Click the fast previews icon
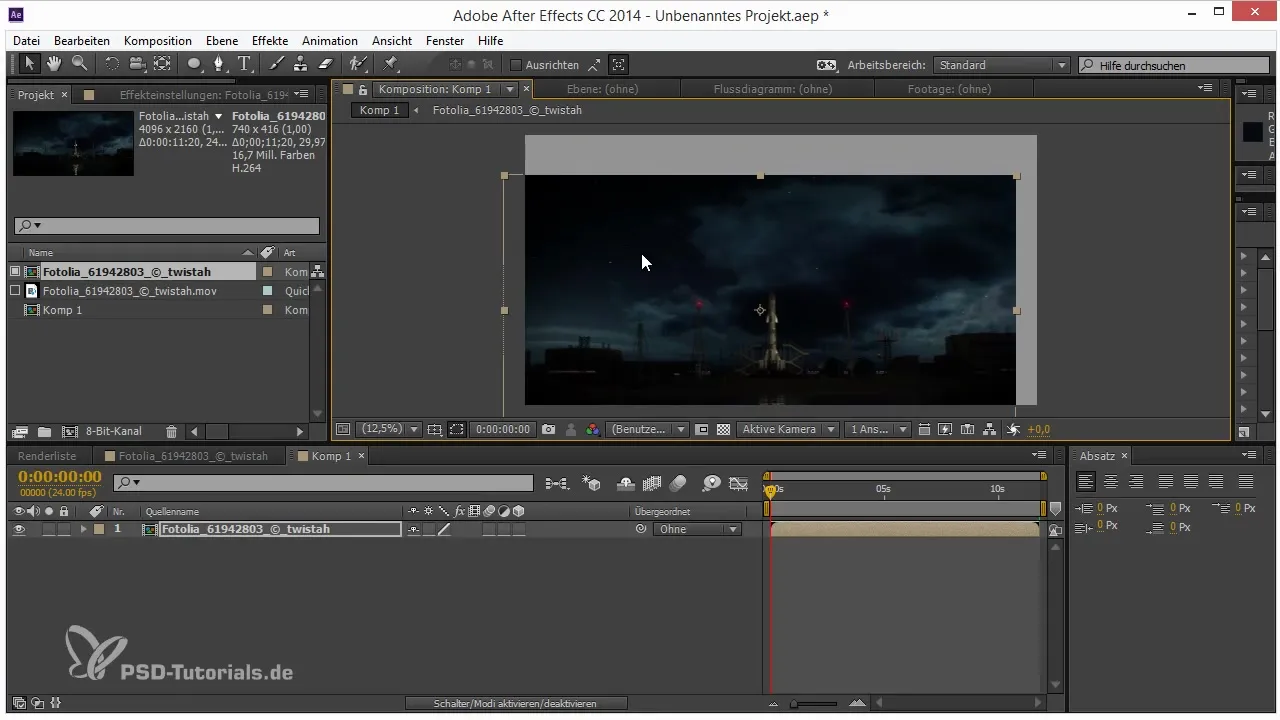 pyautogui.click(x=945, y=429)
